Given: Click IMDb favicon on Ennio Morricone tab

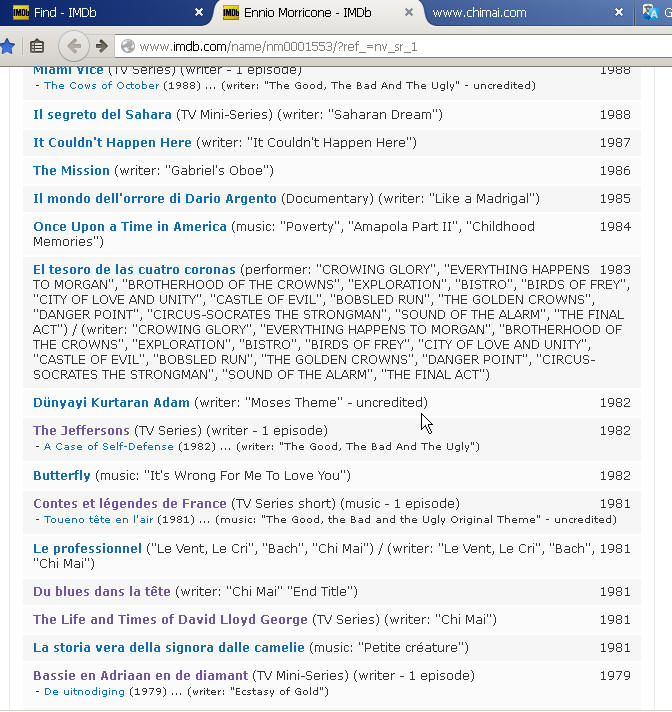Looking at the screenshot, I should click(231, 13).
